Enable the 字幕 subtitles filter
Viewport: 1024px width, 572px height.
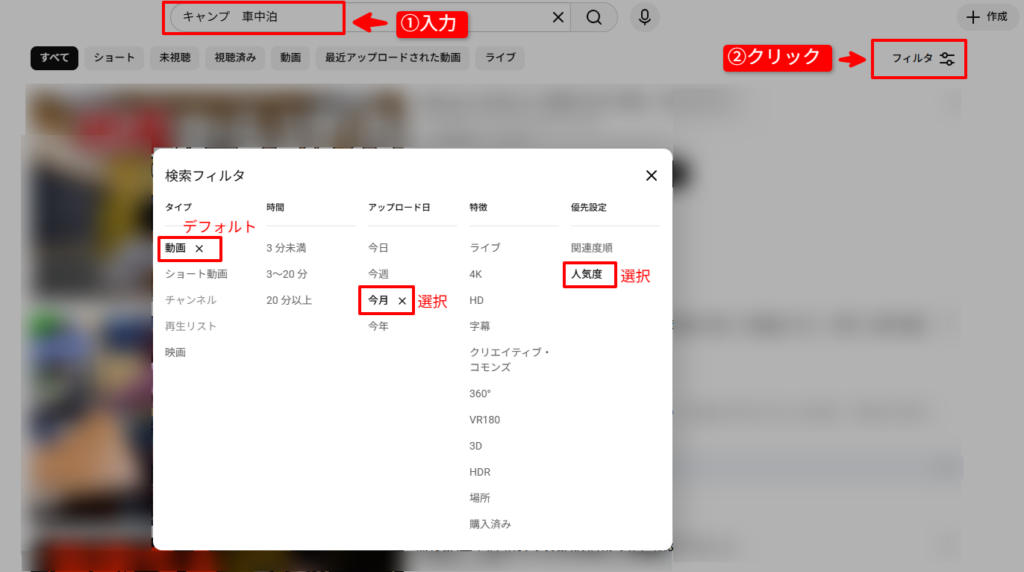480,326
